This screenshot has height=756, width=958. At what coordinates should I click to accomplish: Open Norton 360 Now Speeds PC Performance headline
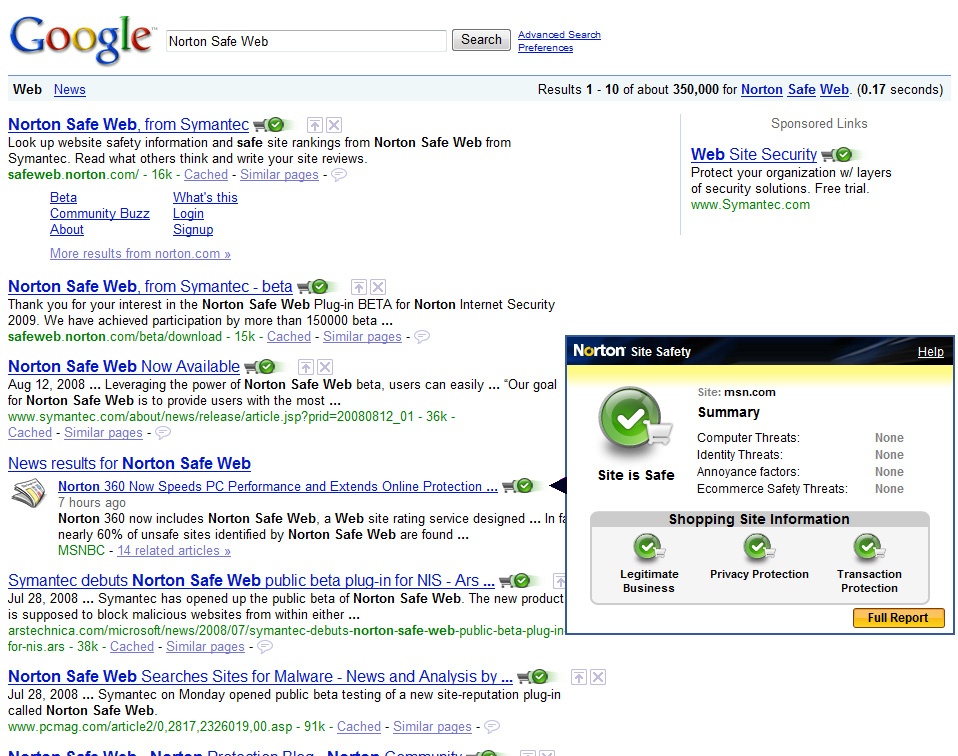point(278,486)
